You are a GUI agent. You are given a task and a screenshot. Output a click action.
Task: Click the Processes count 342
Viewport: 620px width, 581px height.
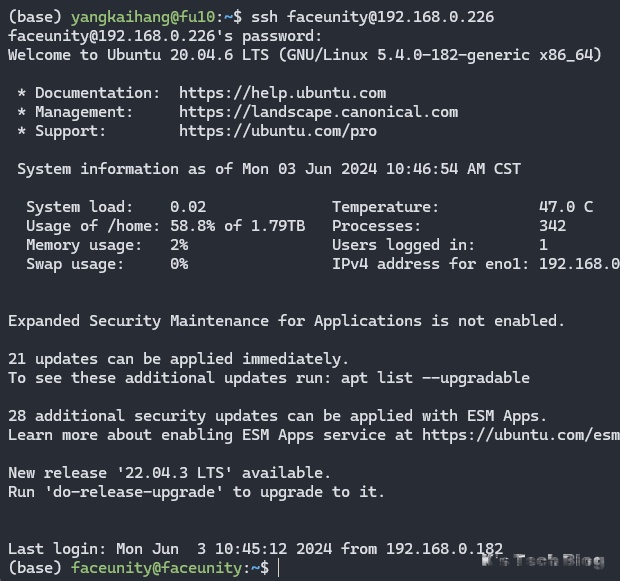coord(552,226)
